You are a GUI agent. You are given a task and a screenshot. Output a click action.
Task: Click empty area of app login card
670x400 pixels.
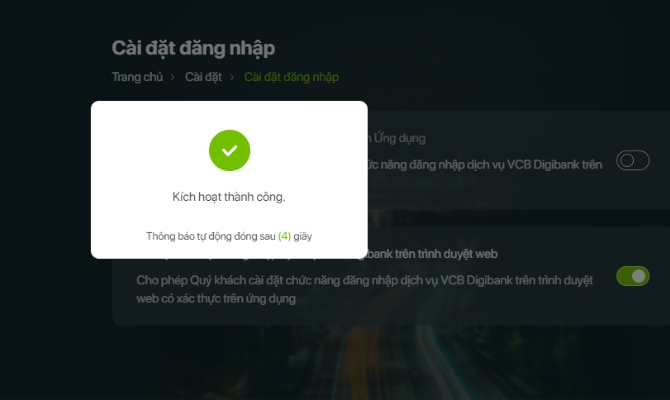tap(491, 192)
